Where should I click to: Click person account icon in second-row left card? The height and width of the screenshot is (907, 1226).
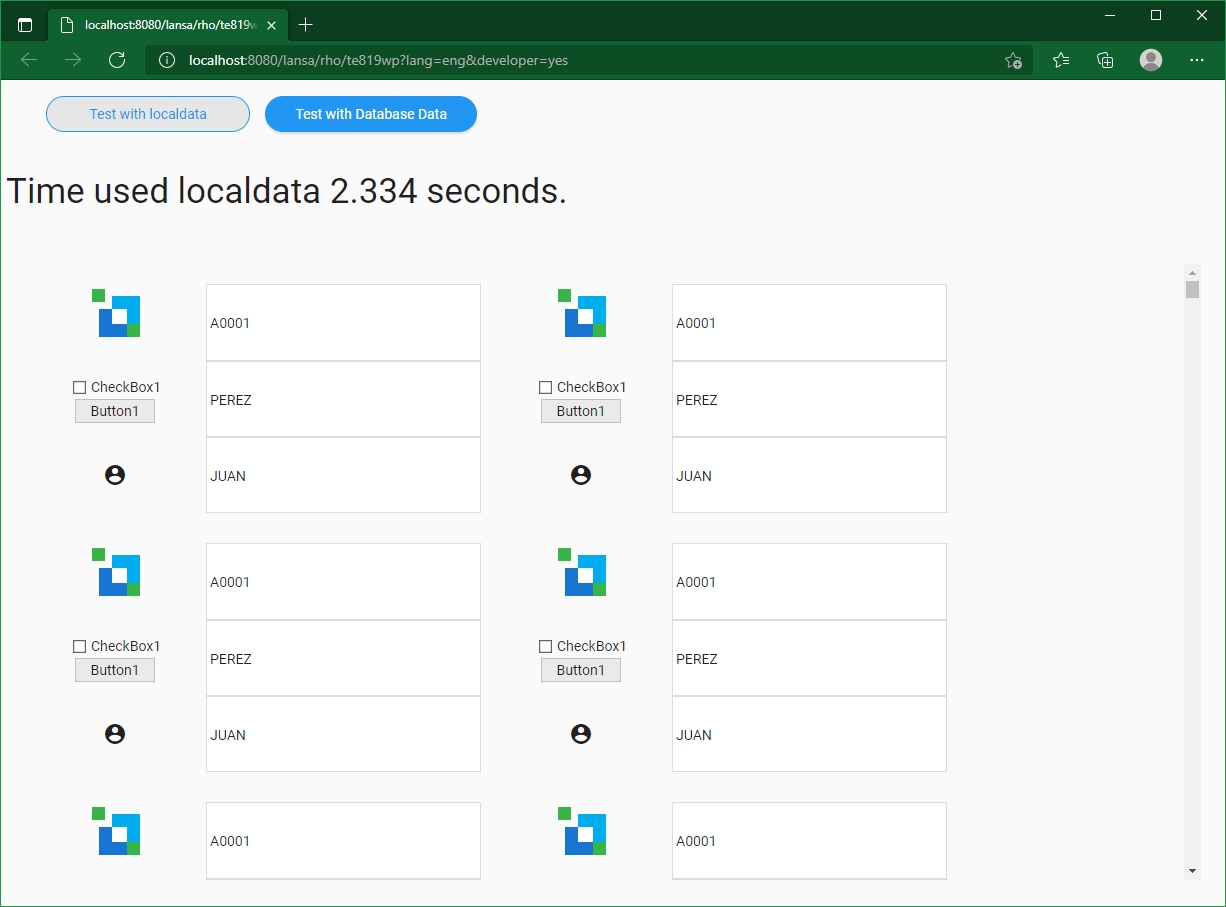(115, 734)
